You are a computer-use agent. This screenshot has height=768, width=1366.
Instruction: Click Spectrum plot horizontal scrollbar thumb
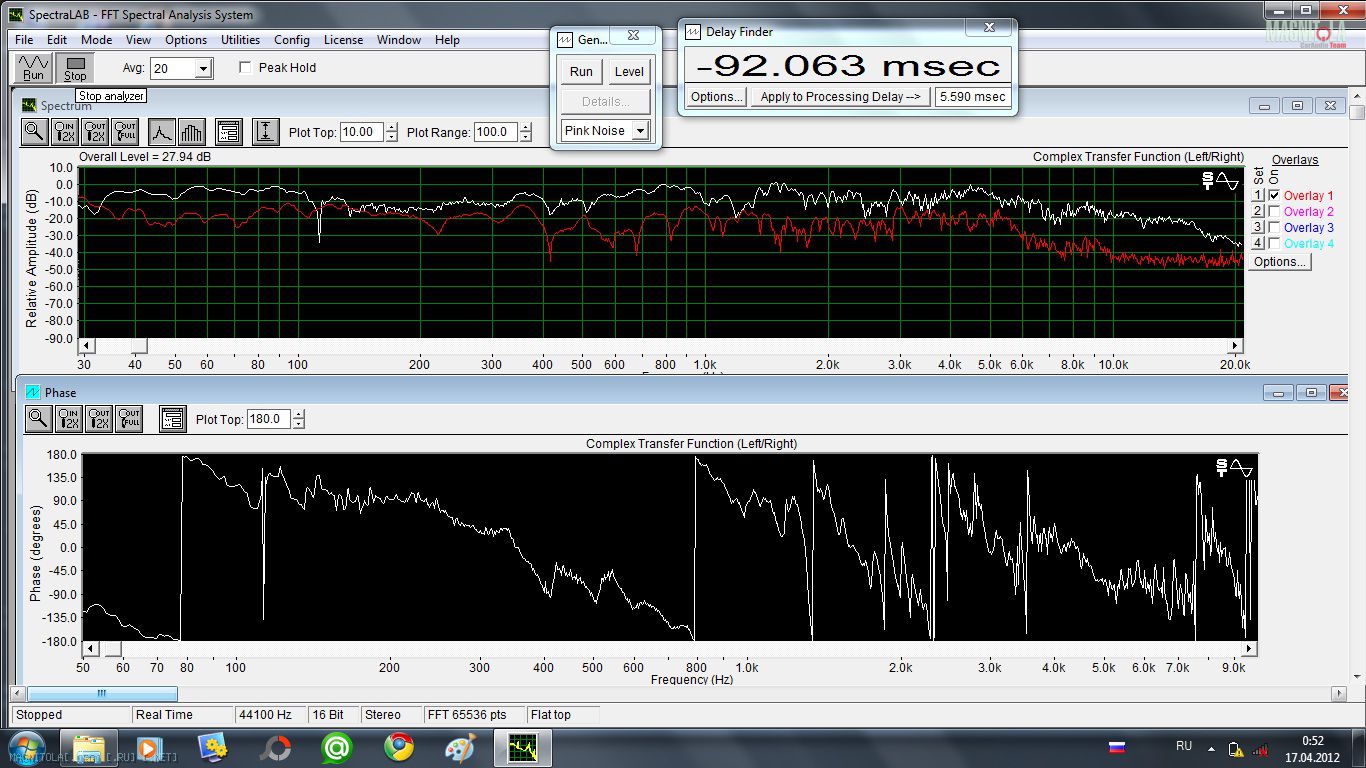[x=140, y=345]
